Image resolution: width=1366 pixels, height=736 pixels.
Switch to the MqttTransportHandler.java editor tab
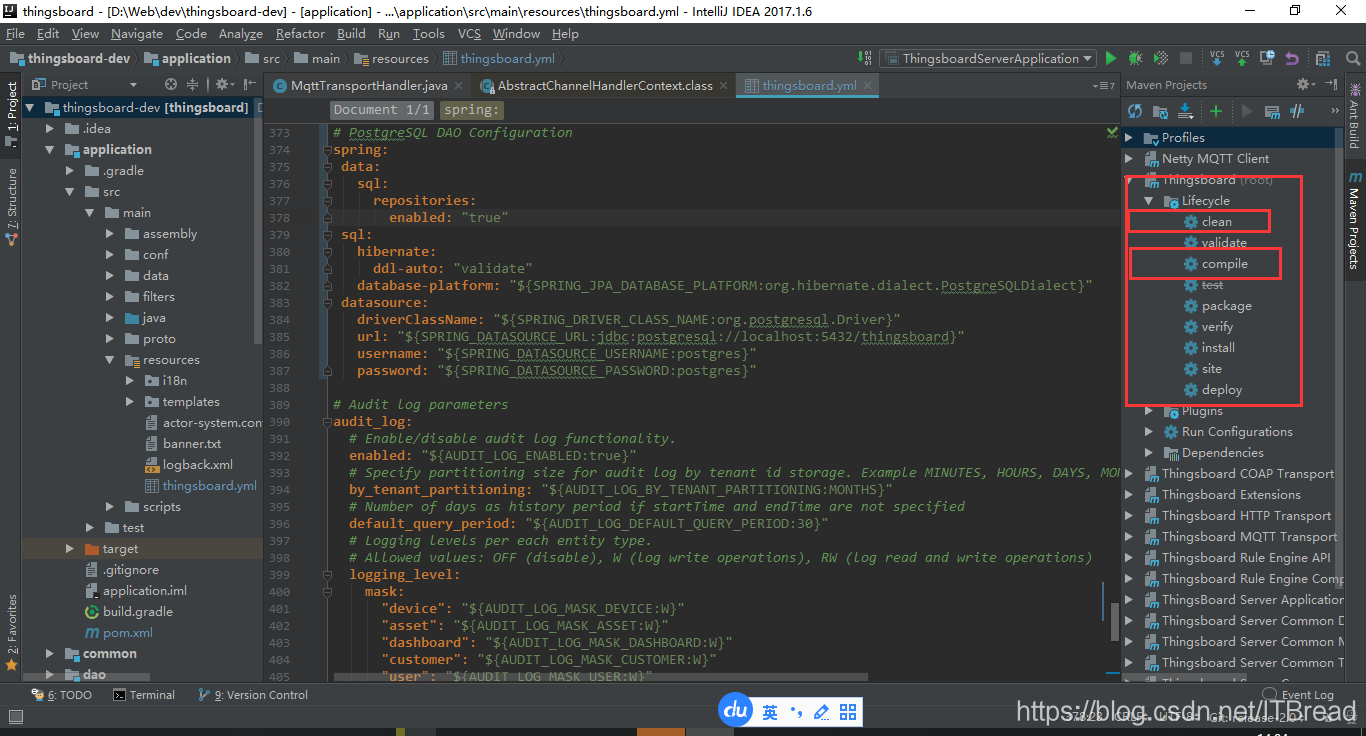point(369,86)
